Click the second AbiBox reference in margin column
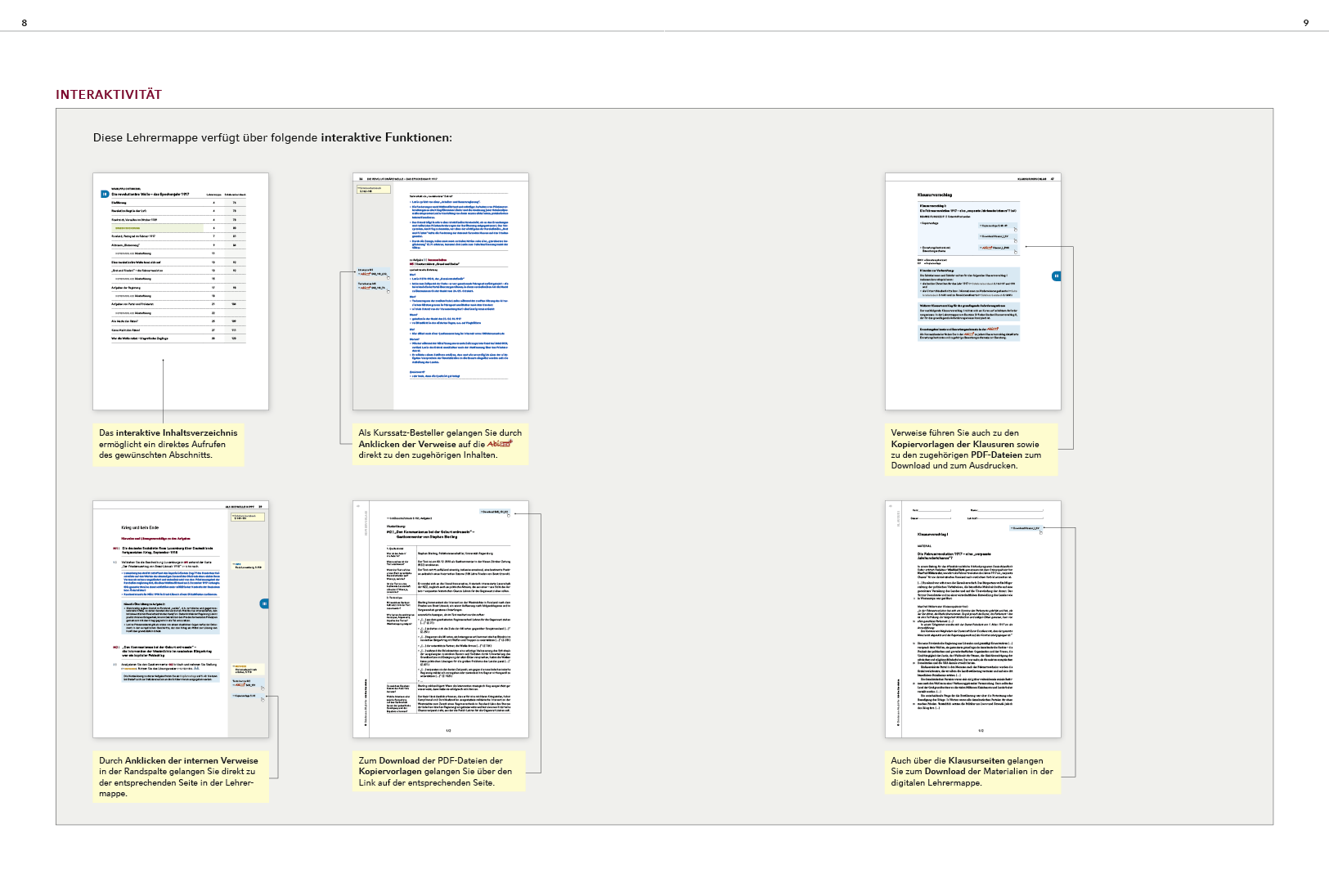The width and height of the screenshot is (1329, 896). tap(372, 286)
